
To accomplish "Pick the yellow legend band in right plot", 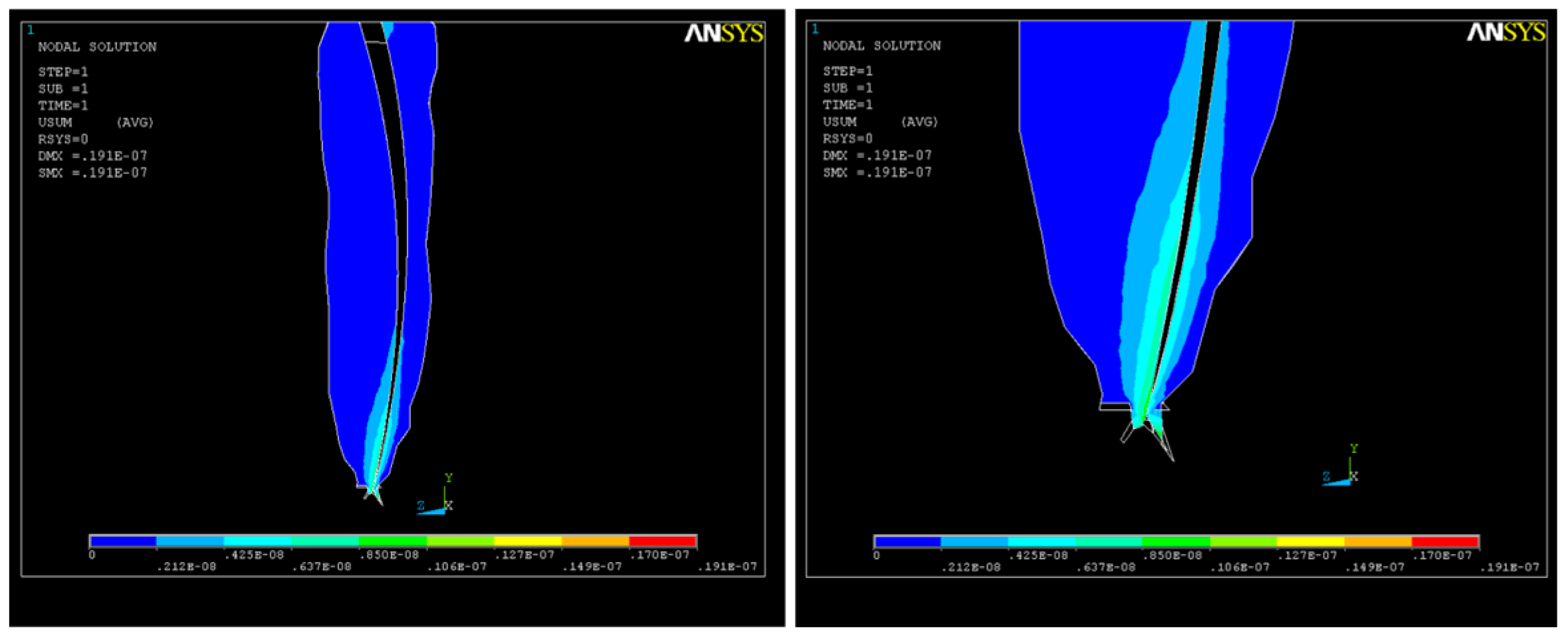I will pyautogui.click(x=1311, y=542).
